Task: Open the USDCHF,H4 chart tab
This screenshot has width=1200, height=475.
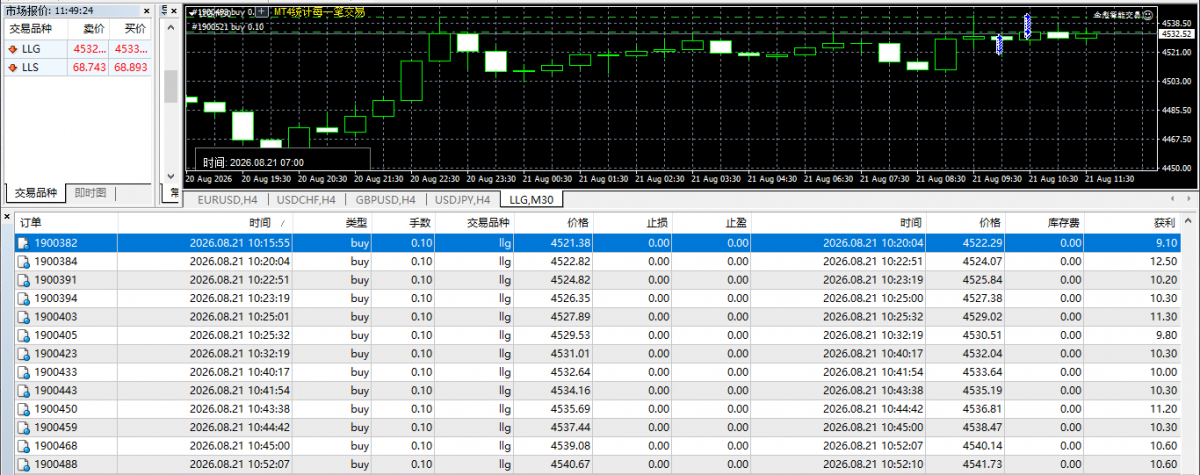Action: click(x=307, y=200)
